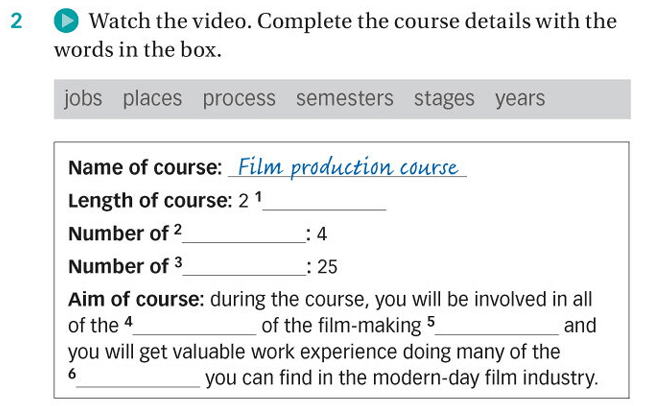Click the handwritten 'Film production course' answer
Image resolution: width=646 pixels, height=406 pixels.
click(348, 167)
